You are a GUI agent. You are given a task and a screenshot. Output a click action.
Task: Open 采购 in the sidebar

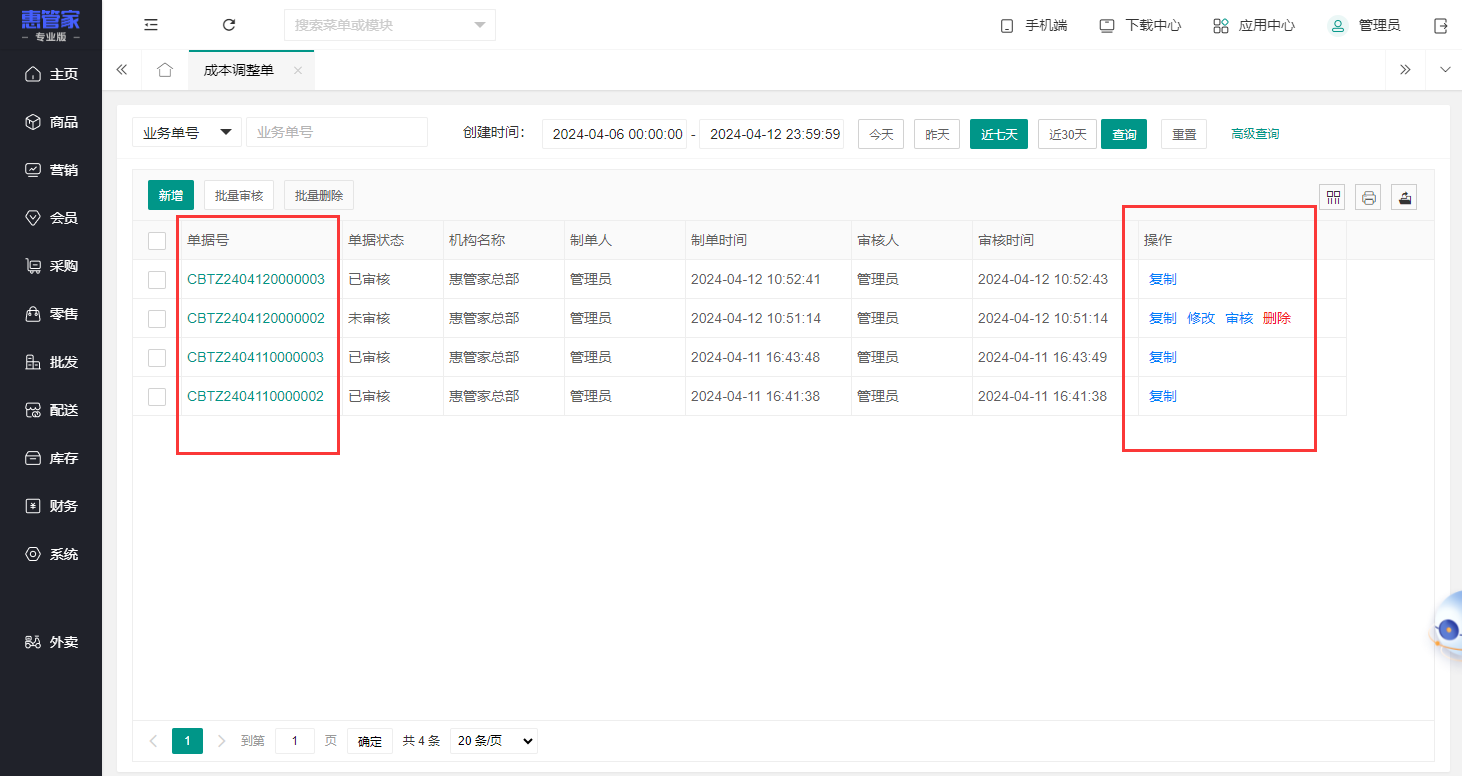(x=51, y=266)
